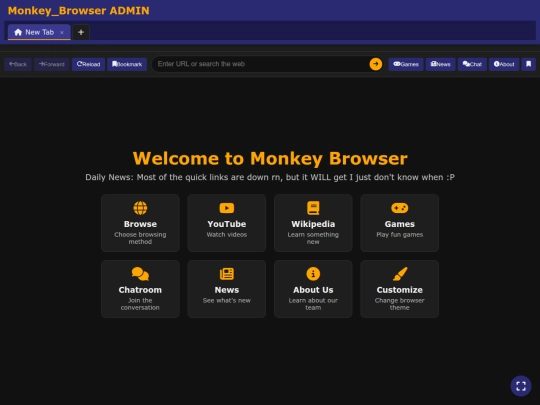Viewport: 540px width, 405px height.
Task: Click the globe icon on Browse card
Action: coord(140,208)
